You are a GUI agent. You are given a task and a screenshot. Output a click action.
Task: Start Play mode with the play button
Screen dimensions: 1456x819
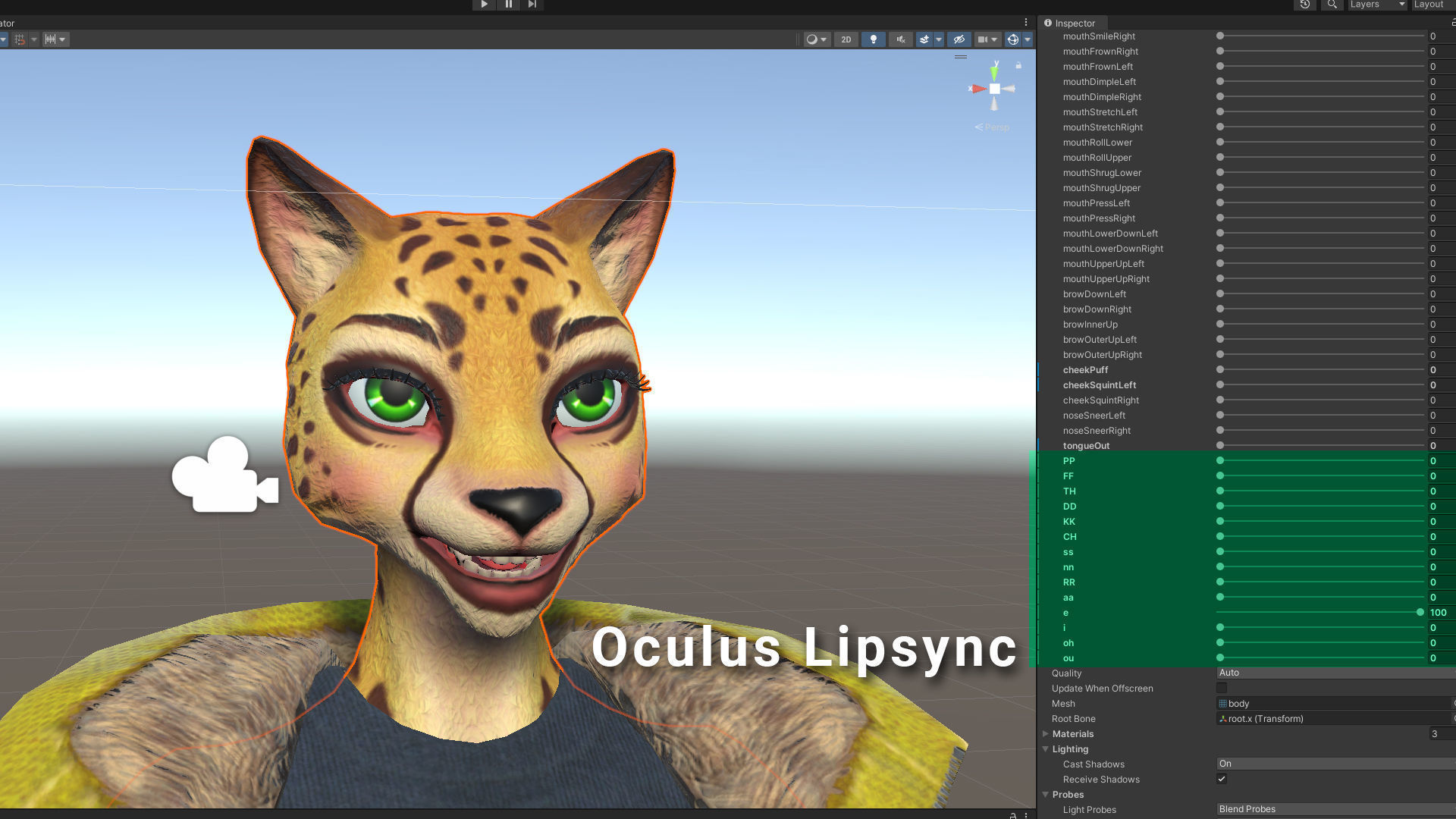(x=484, y=5)
